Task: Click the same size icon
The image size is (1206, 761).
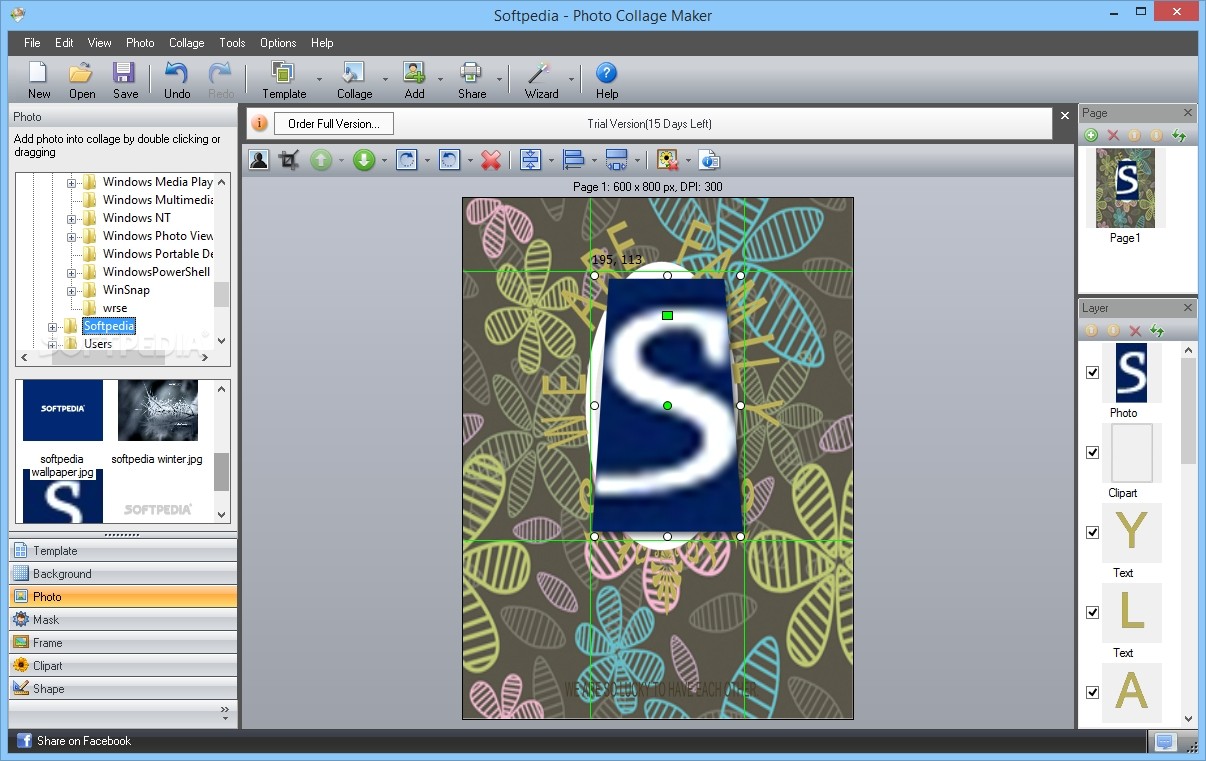Action: pos(617,160)
